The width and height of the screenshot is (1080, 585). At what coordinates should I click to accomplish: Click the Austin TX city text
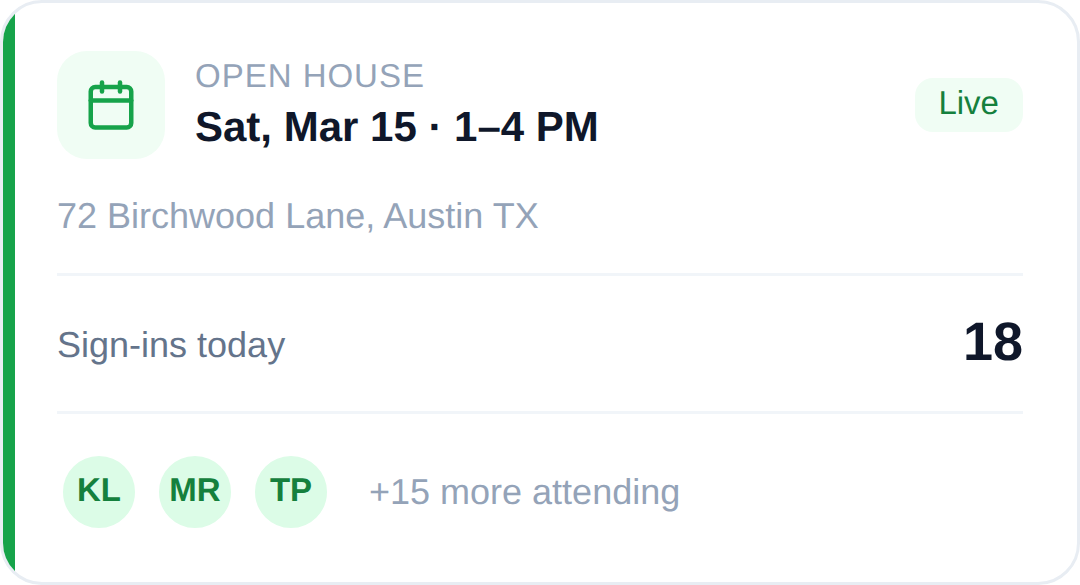point(461,216)
